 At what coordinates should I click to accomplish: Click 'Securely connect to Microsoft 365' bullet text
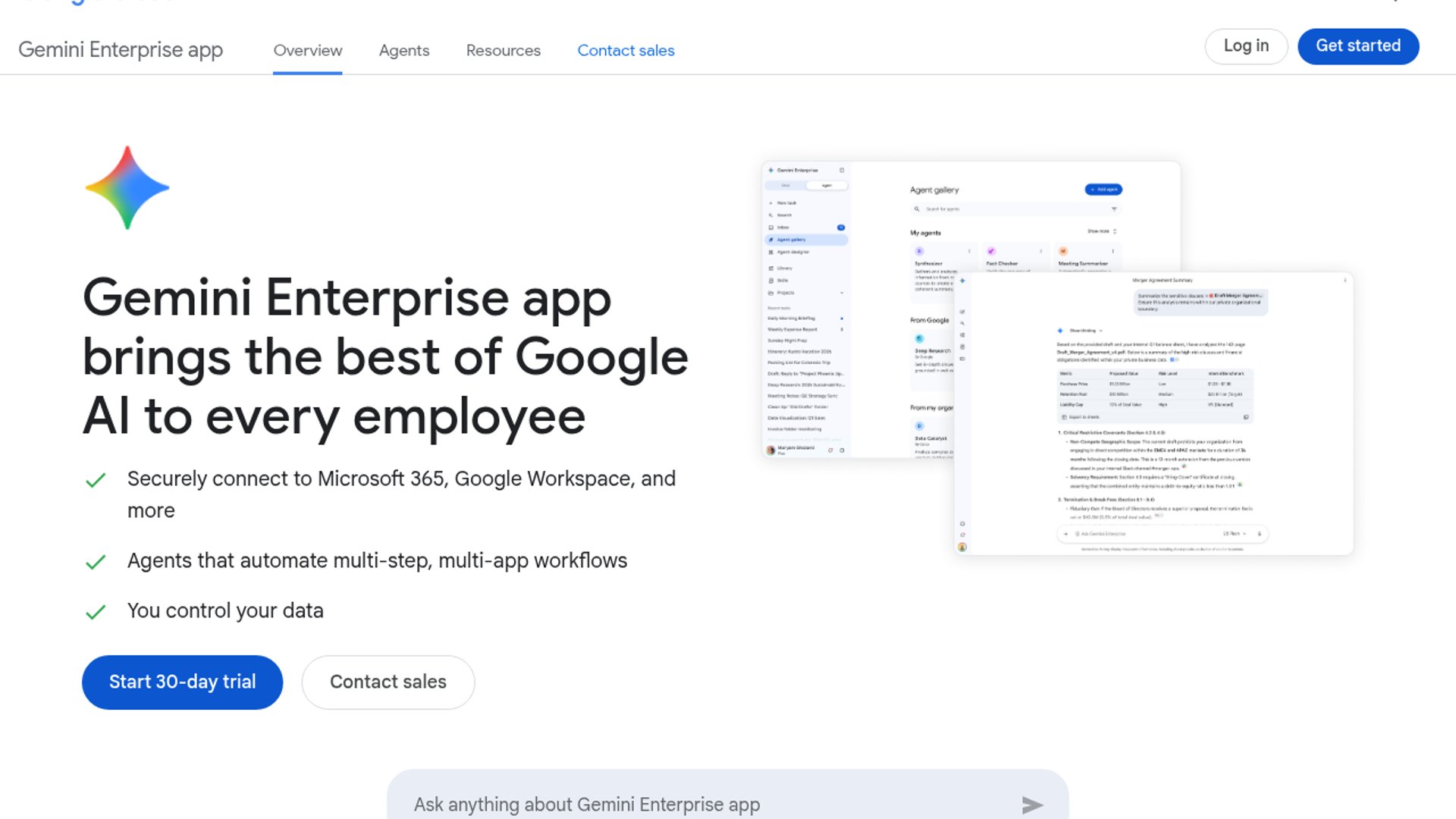pyautogui.click(x=401, y=494)
